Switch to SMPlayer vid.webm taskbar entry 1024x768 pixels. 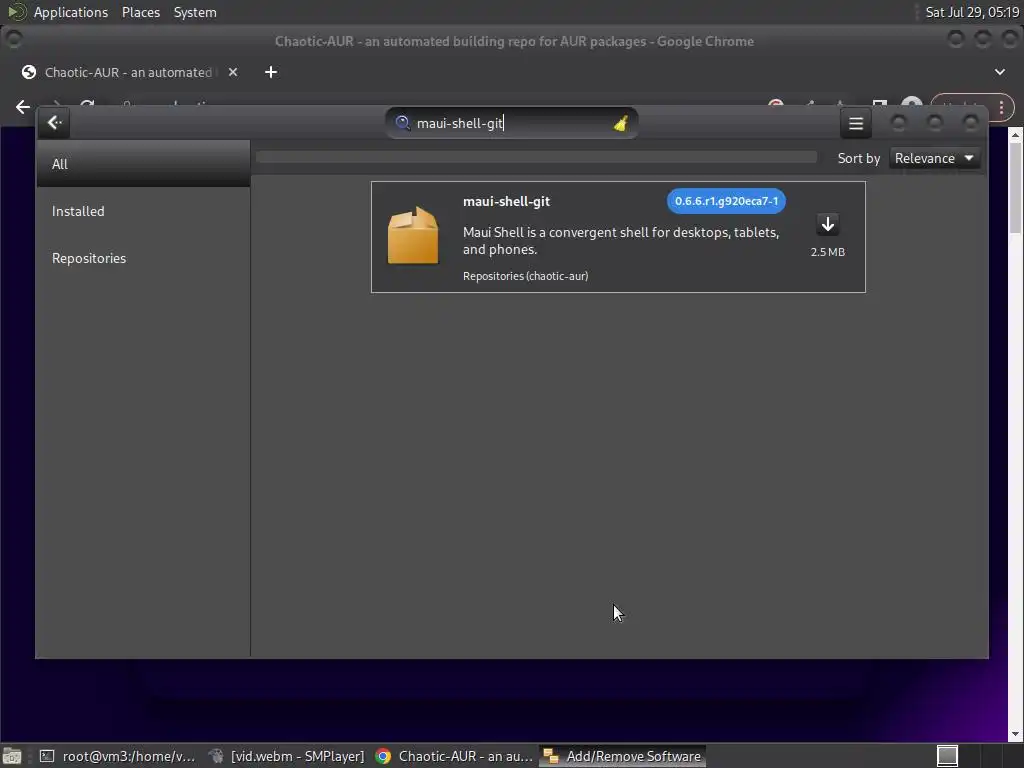pos(287,756)
